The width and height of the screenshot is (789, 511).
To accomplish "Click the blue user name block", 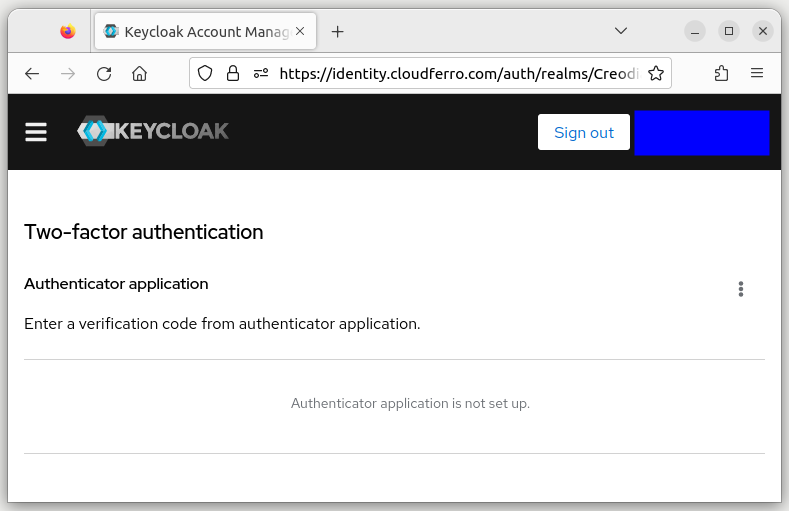I will tap(701, 132).
